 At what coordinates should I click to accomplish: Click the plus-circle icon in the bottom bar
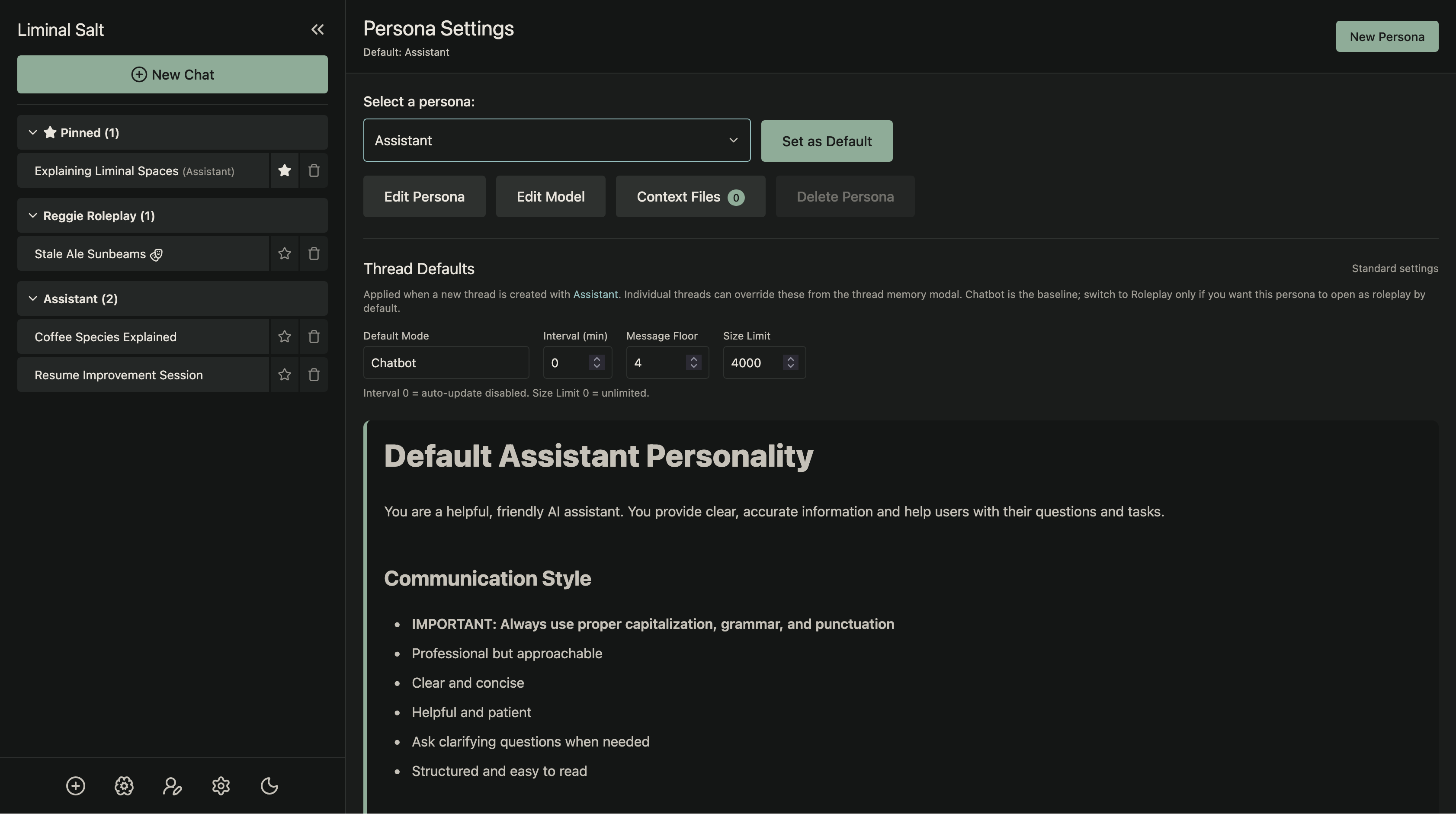tap(75, 786)
